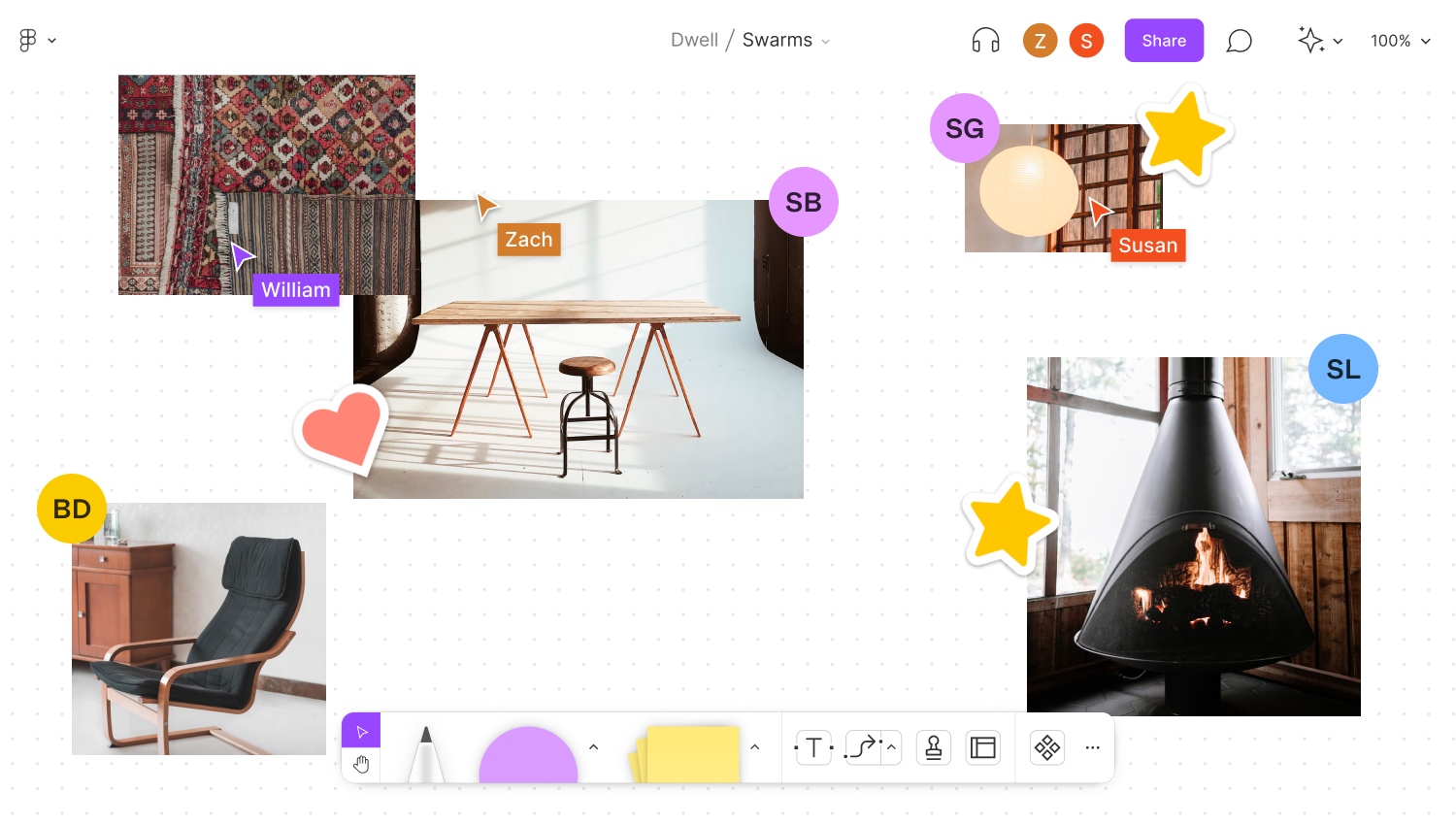Open the Widgets and templates panel
This screenshot has height=825, width=1456.
point(1046,747)
